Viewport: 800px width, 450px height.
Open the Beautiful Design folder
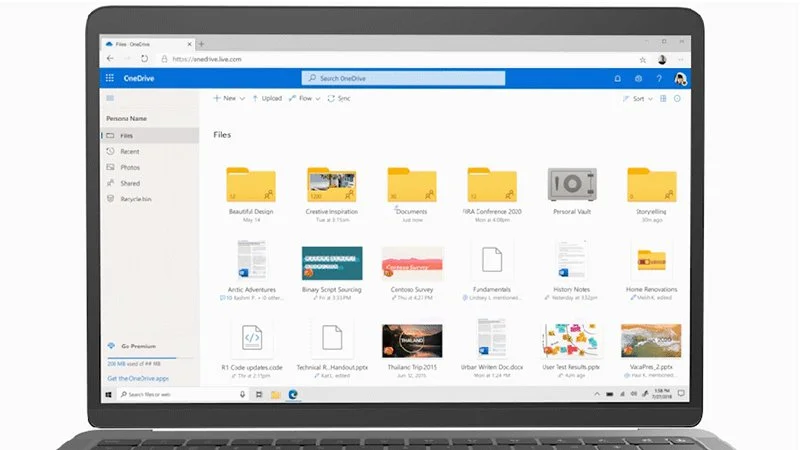[251, 185]
